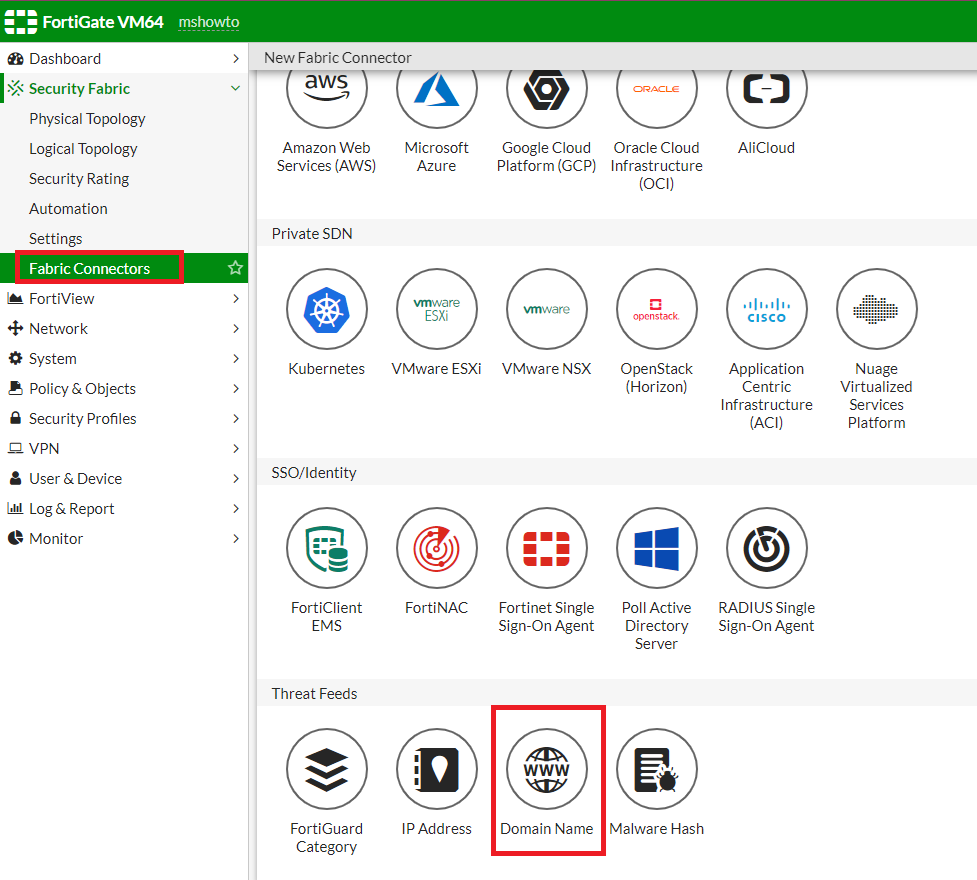Viewport: 977px width, 880px height.
Task: Favorite Fabric Connectors with the star icon
Action: tap(235, 268)
